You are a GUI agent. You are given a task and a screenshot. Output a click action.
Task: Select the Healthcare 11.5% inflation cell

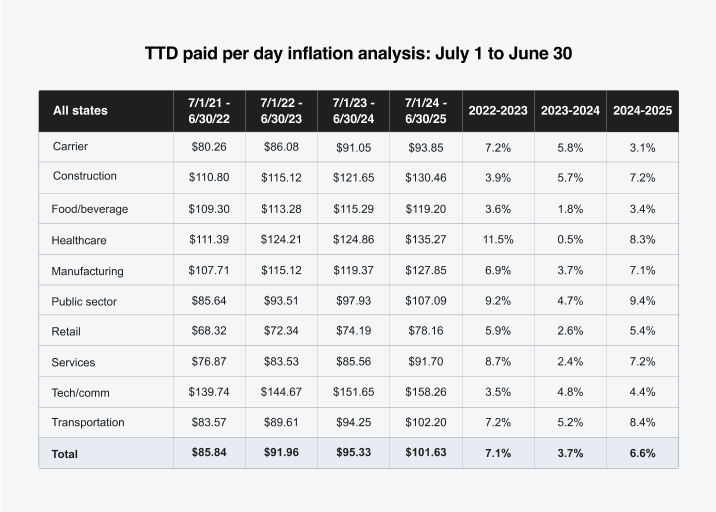click(x=498, y=240)
